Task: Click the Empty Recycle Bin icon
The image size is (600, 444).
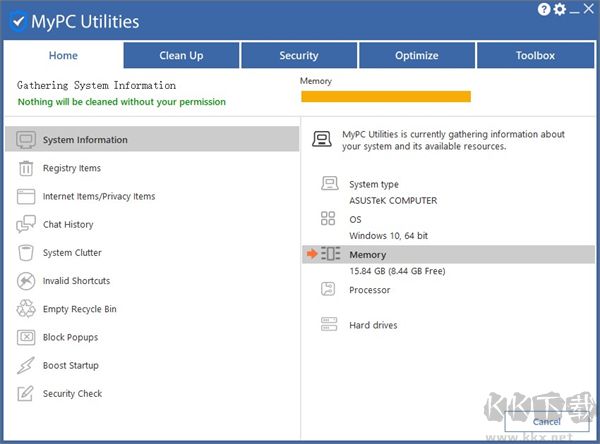Action: (26, 309)
